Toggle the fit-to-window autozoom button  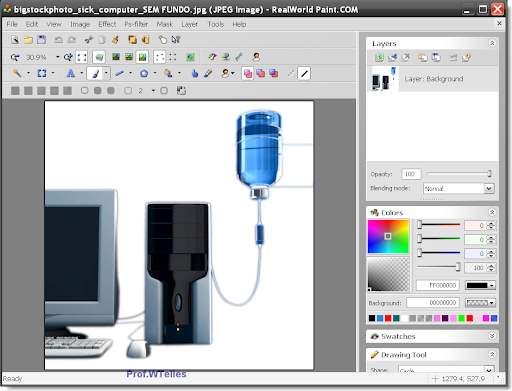coord(82,57)
